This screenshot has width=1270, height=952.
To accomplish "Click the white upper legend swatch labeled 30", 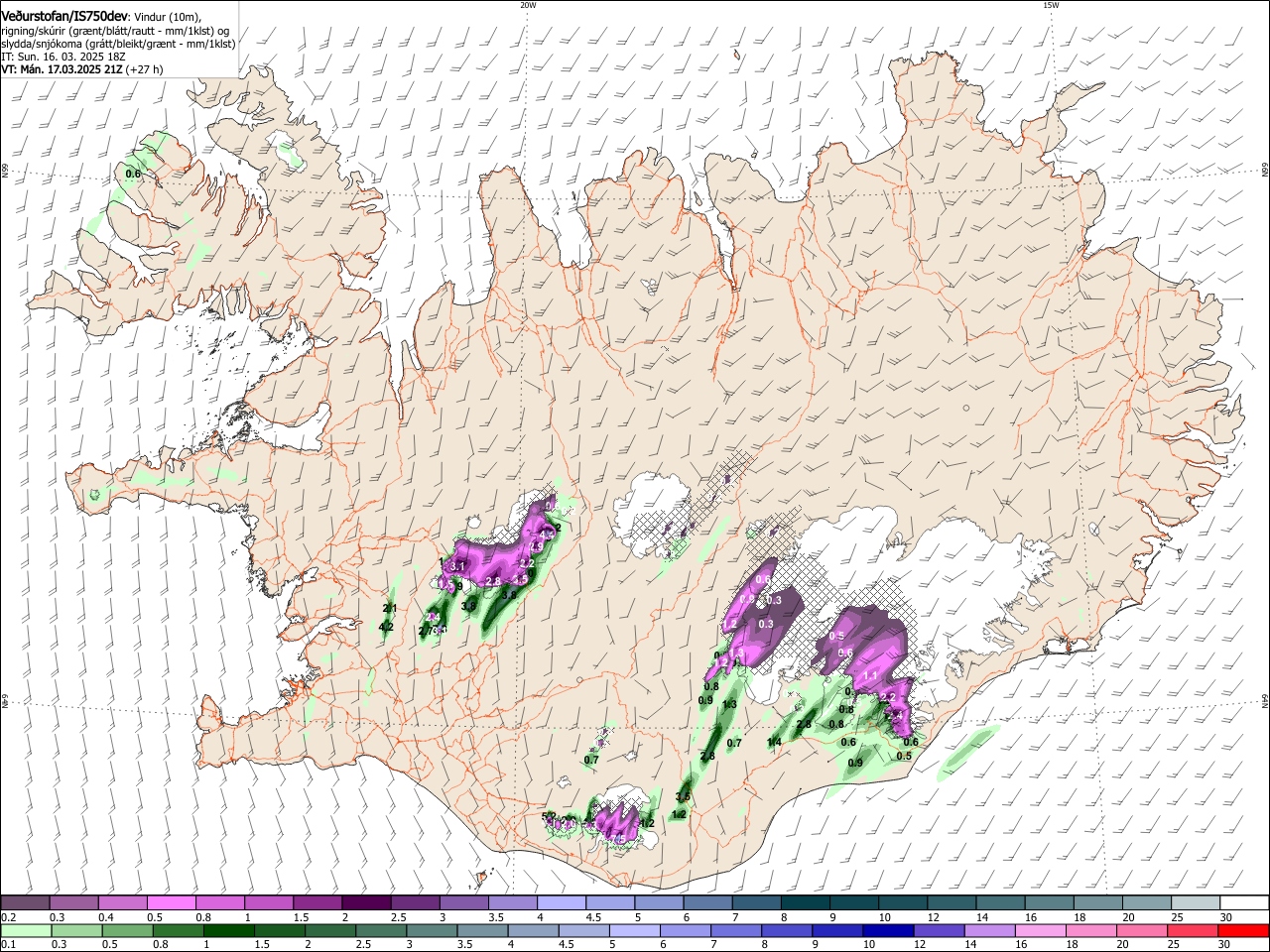I will click(1242, 902).
